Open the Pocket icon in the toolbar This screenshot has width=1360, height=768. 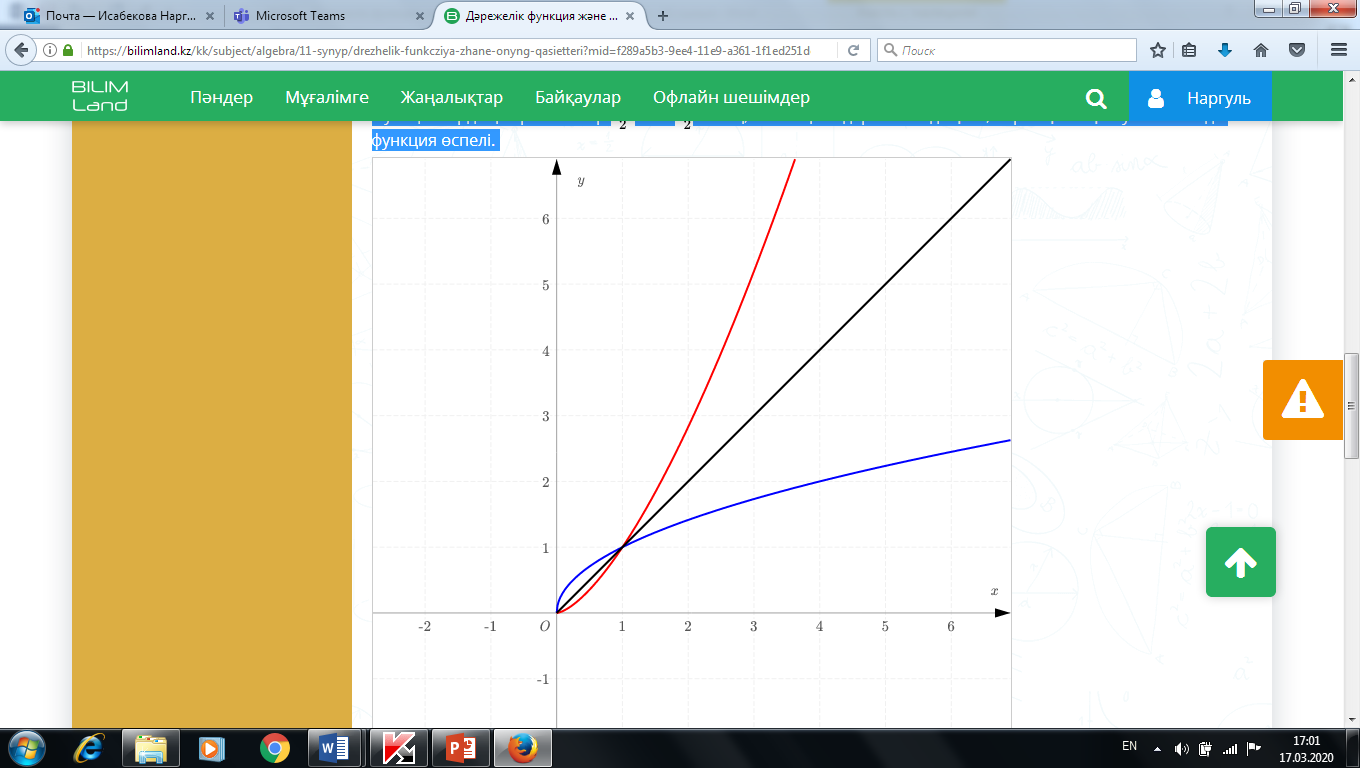1296,50
